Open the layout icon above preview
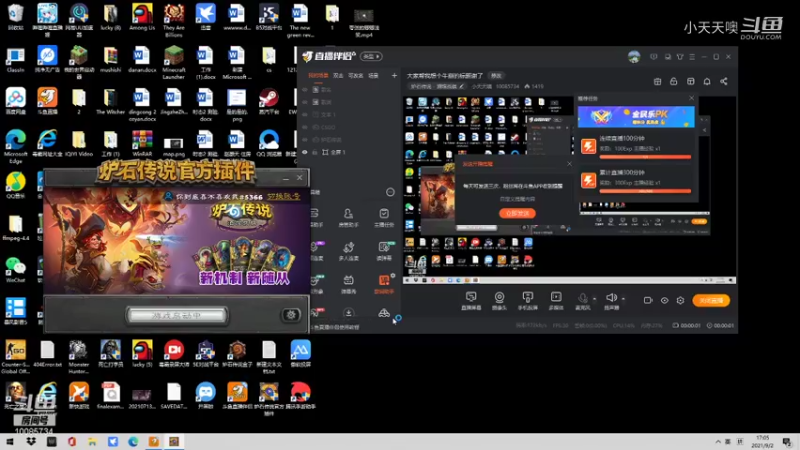 pos(690,82)
